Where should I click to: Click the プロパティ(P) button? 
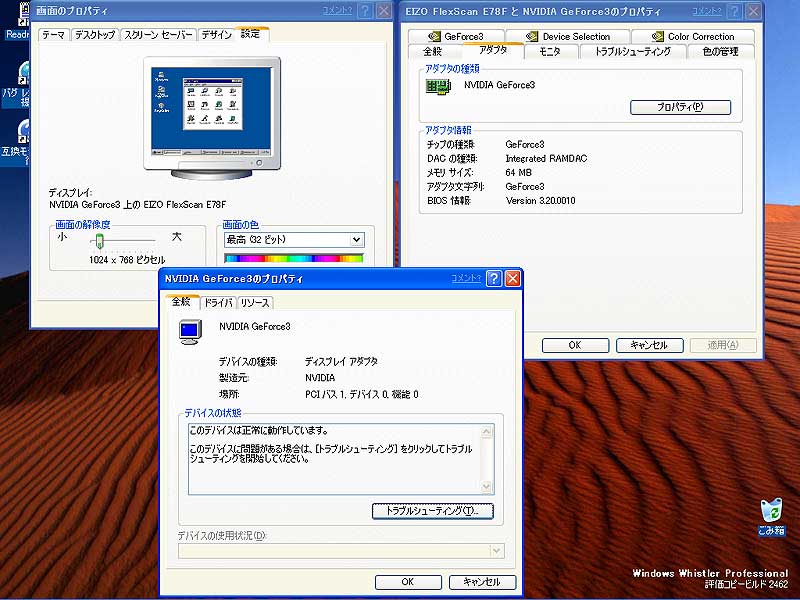tap(680, 107)
